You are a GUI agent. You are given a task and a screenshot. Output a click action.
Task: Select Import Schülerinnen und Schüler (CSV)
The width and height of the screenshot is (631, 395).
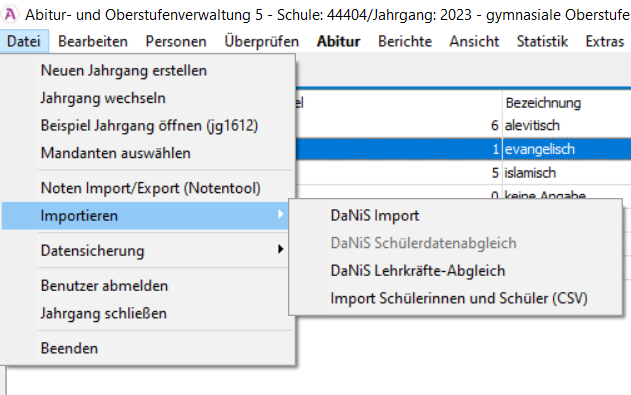pos(459,298)
